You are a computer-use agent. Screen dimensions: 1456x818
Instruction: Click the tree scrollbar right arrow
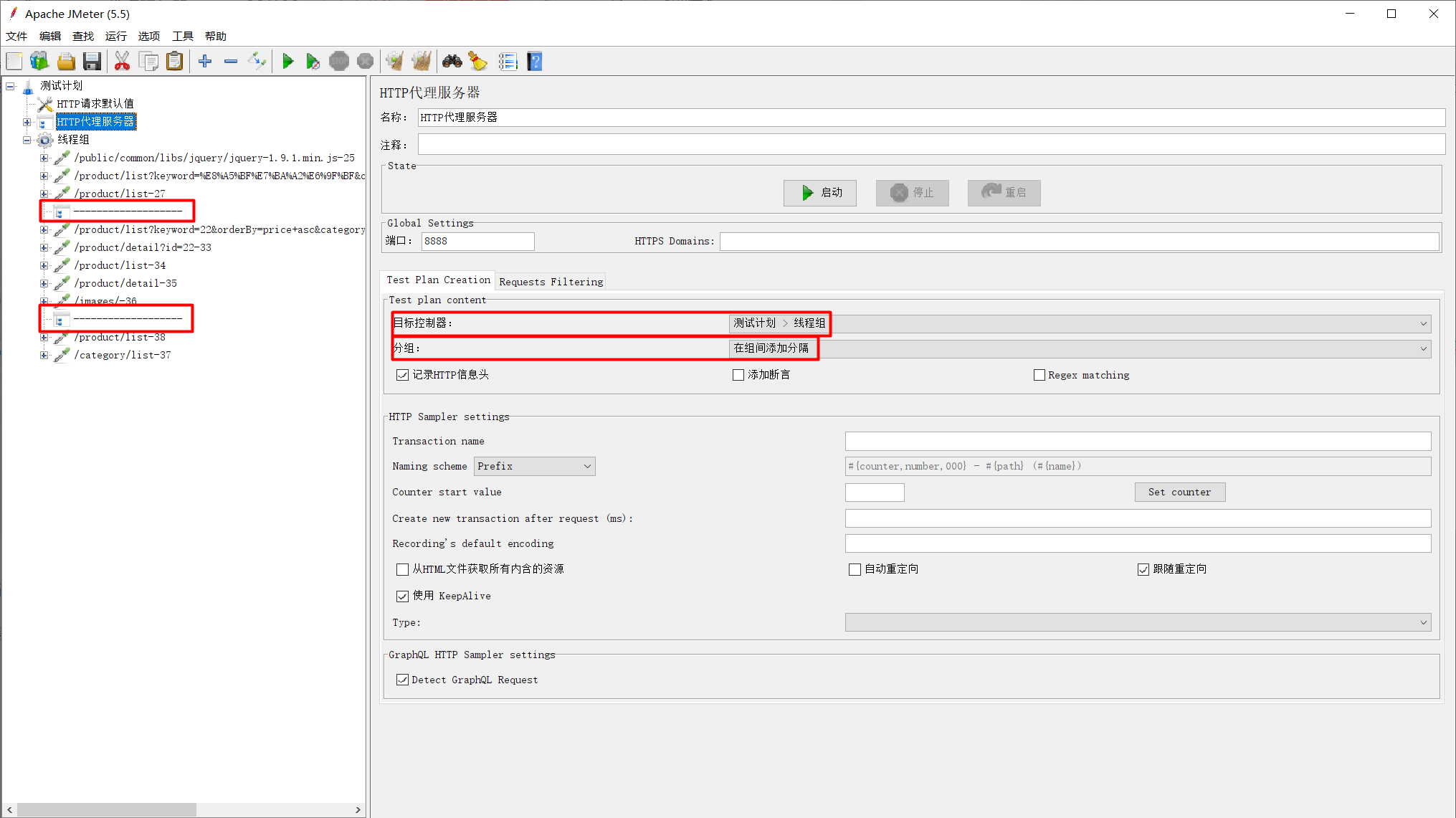[358, 809]
